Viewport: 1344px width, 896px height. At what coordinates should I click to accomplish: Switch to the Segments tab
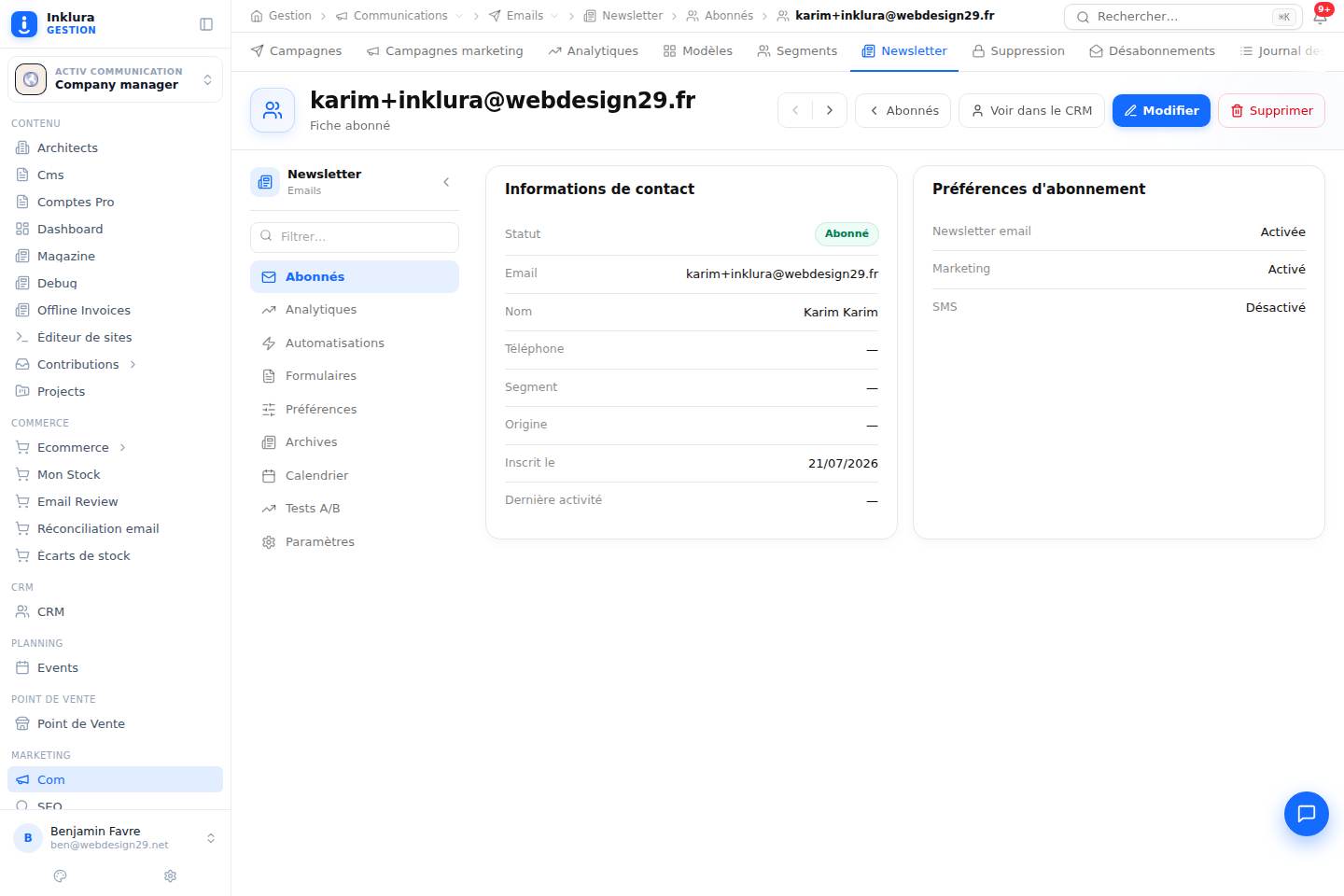pyautogui.click(x=797, y=50)
